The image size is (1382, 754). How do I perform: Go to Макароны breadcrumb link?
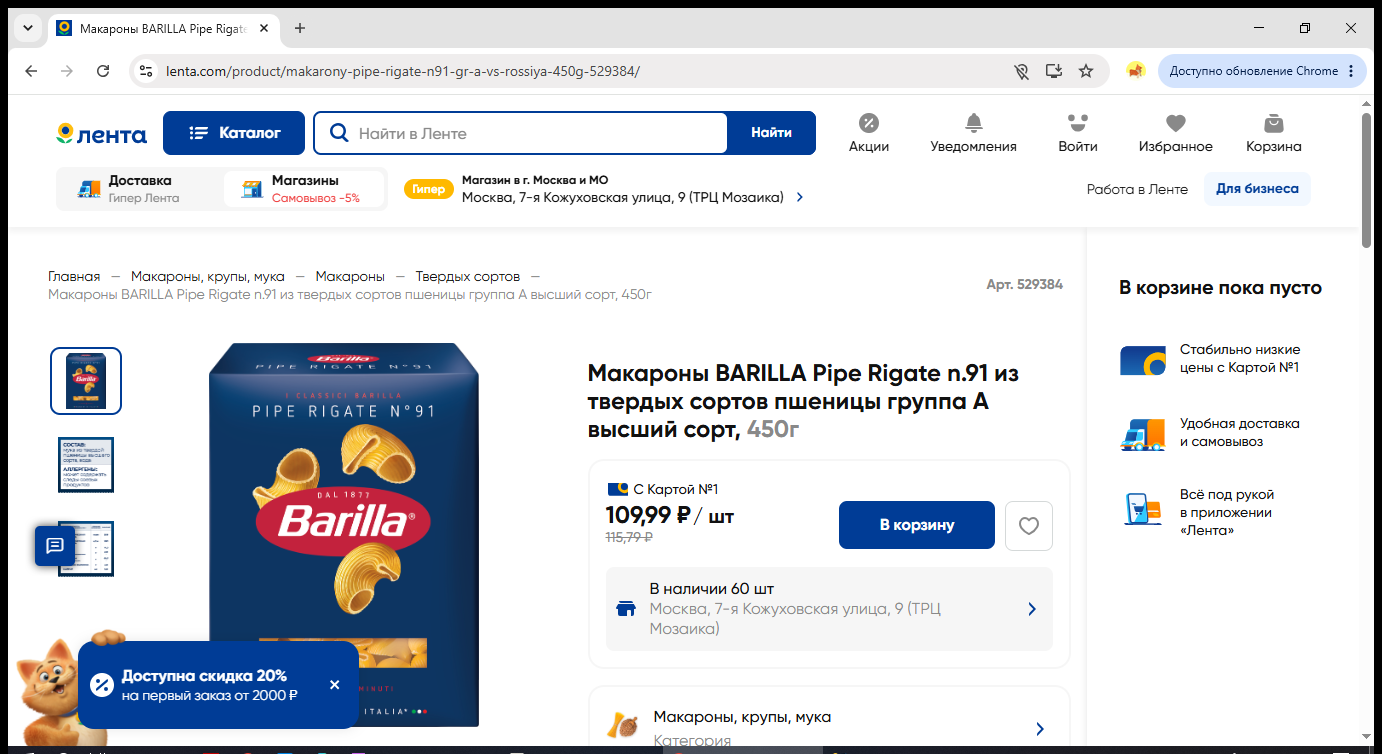click(x=350, y=276)
